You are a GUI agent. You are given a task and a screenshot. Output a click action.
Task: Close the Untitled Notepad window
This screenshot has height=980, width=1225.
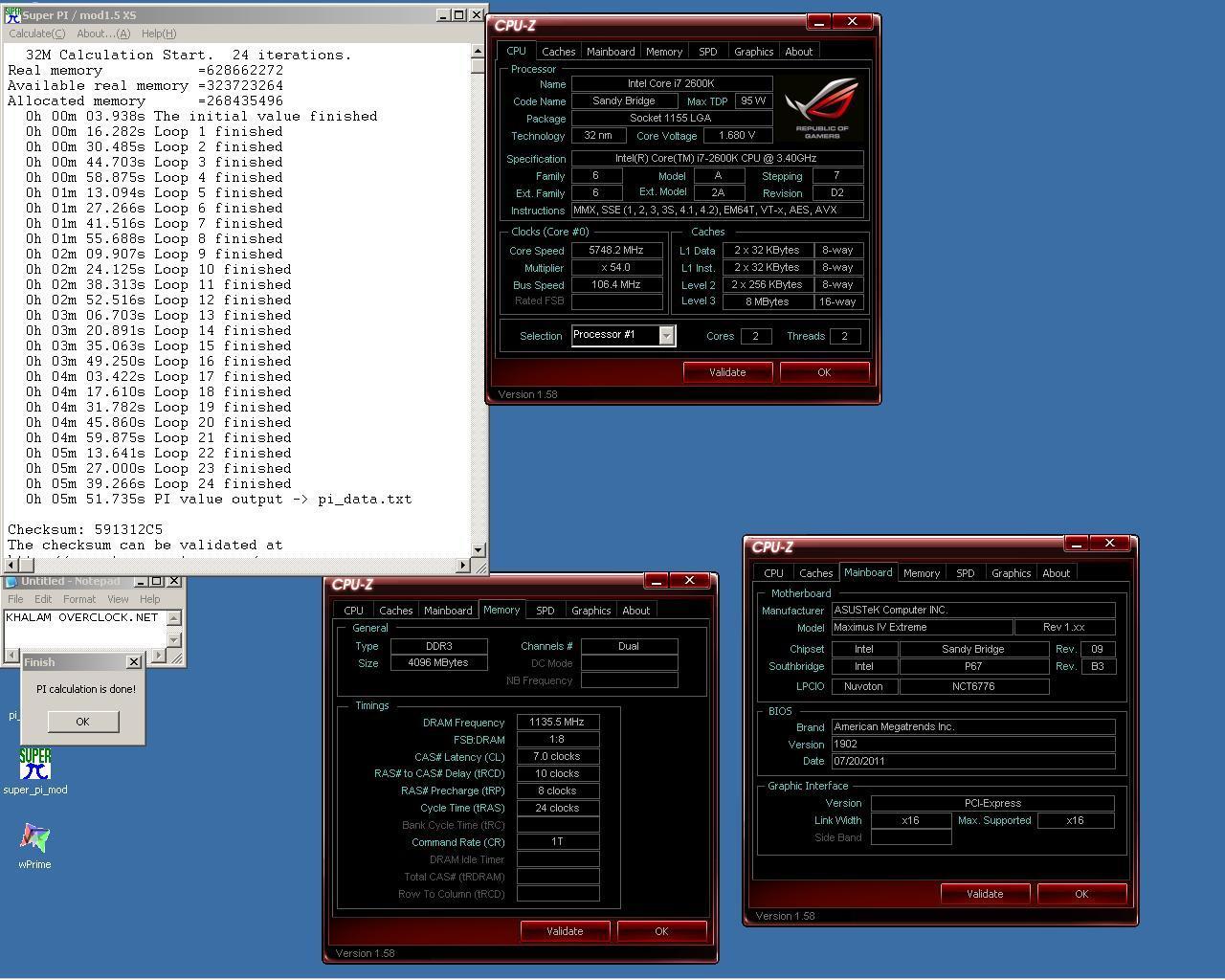(x=174, y=581)
